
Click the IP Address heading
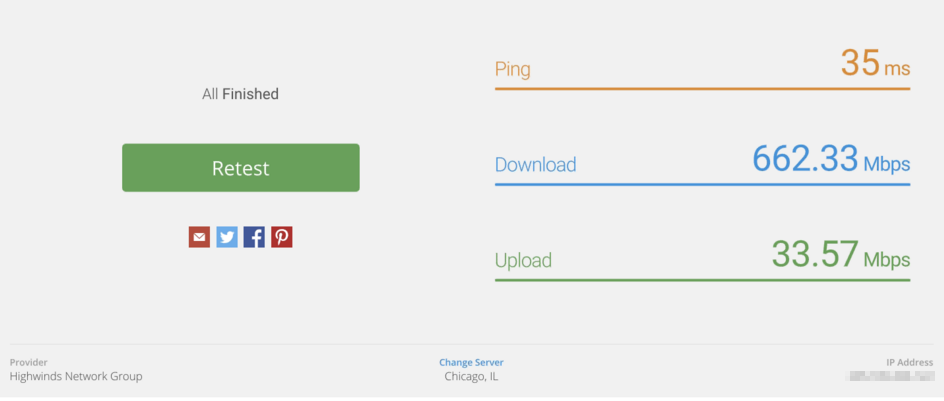pyautogui.click(x=909, y=362)
